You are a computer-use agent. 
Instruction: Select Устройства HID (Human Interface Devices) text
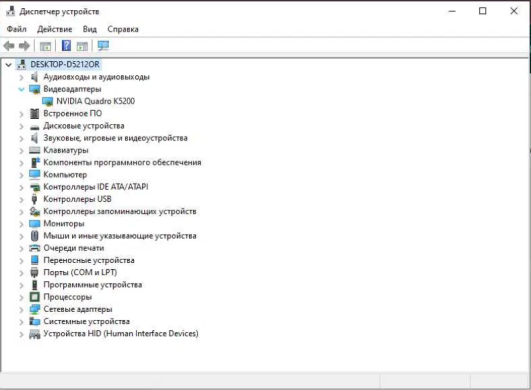click(x=121, y=333)
